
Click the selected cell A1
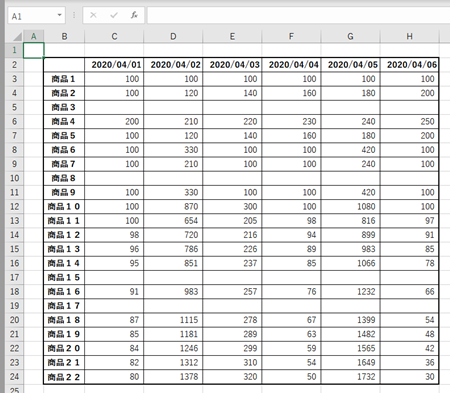click(33, 50)
